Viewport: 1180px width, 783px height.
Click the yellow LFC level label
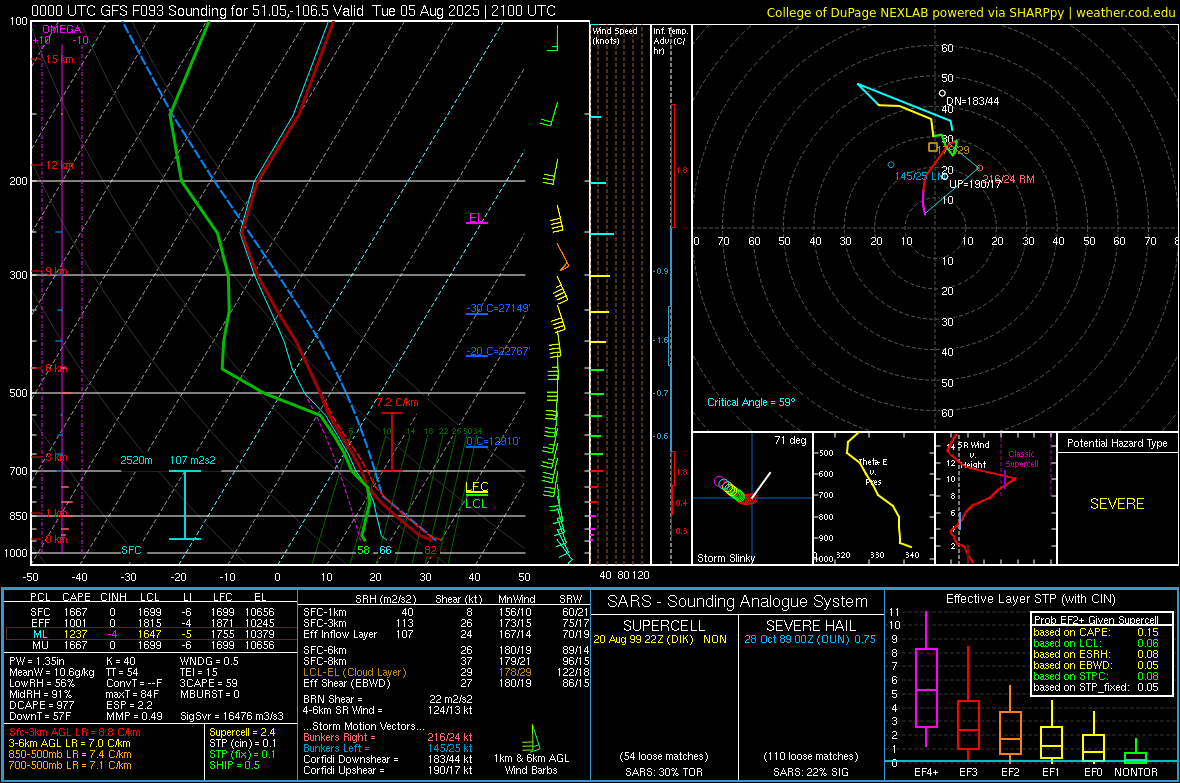click(x=476, y=486)
